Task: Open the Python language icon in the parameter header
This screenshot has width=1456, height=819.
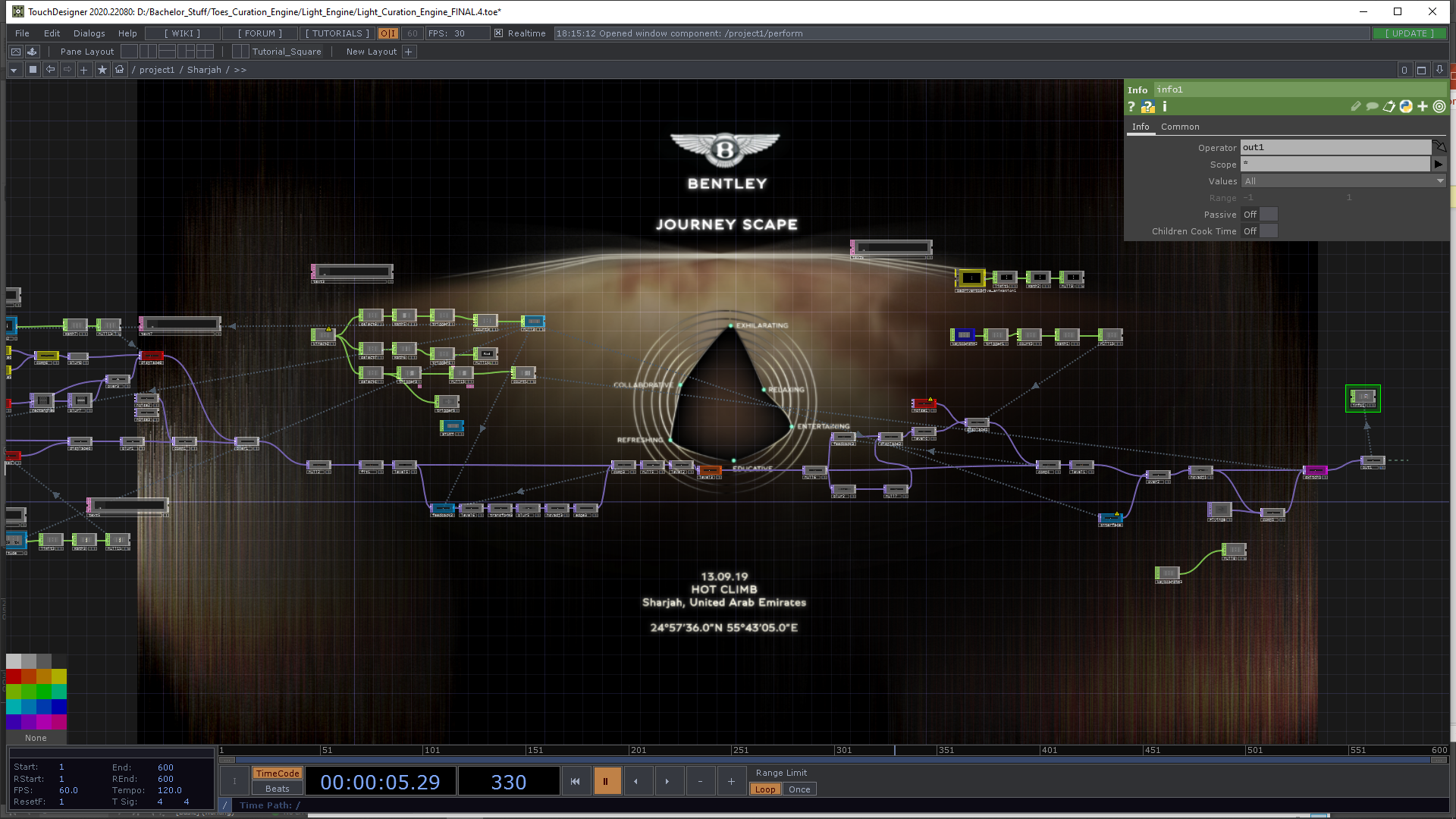Action: 1406,107
